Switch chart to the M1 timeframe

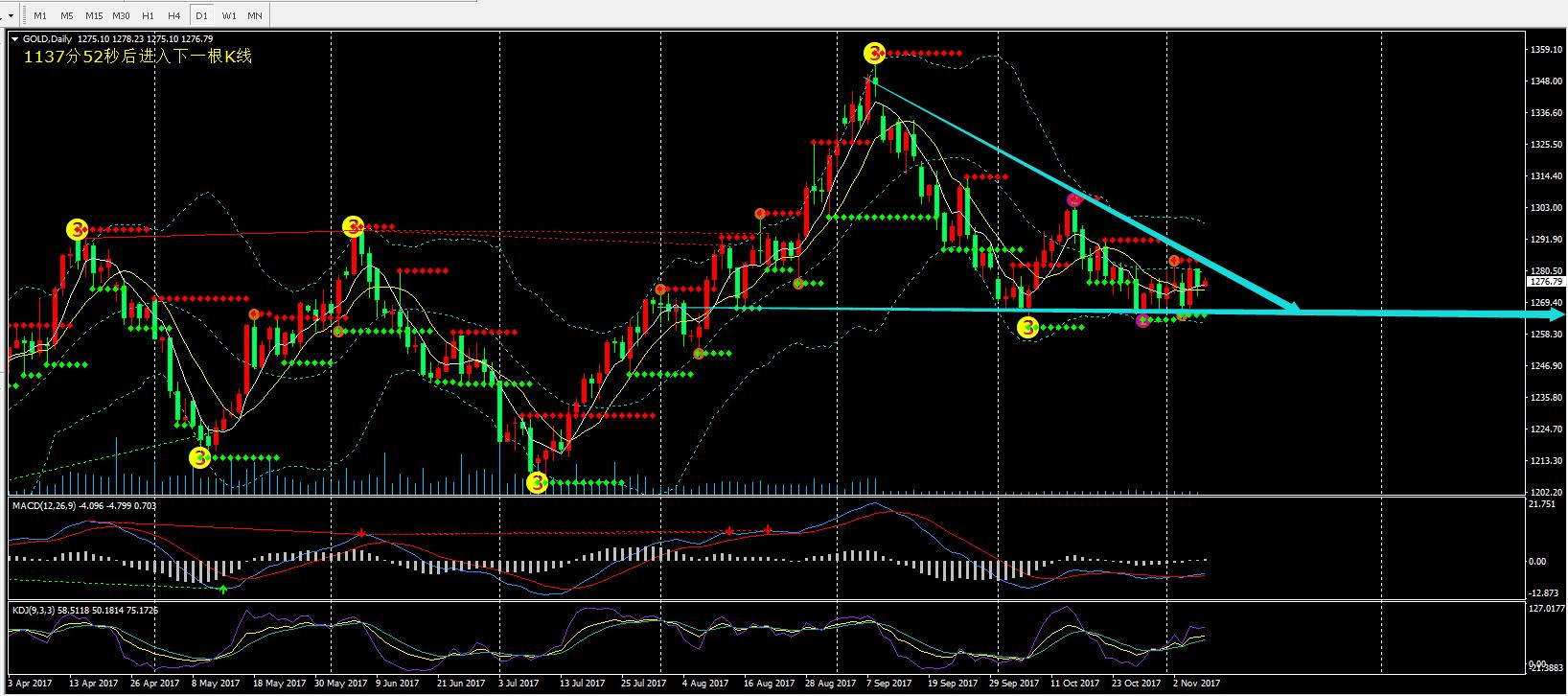pos(40,15)
